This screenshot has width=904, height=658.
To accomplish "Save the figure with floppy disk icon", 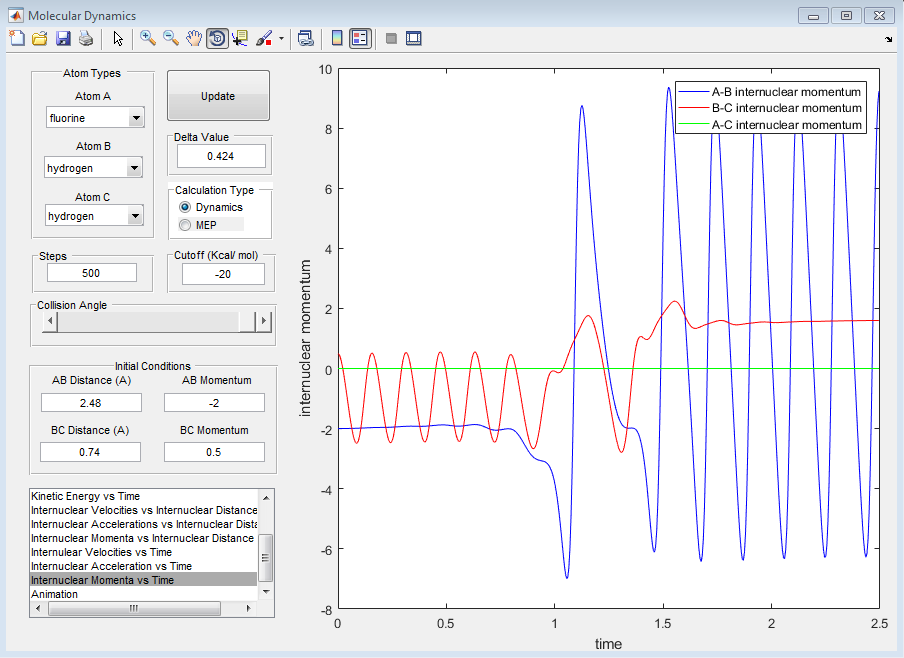I will [x=63, y=39].
